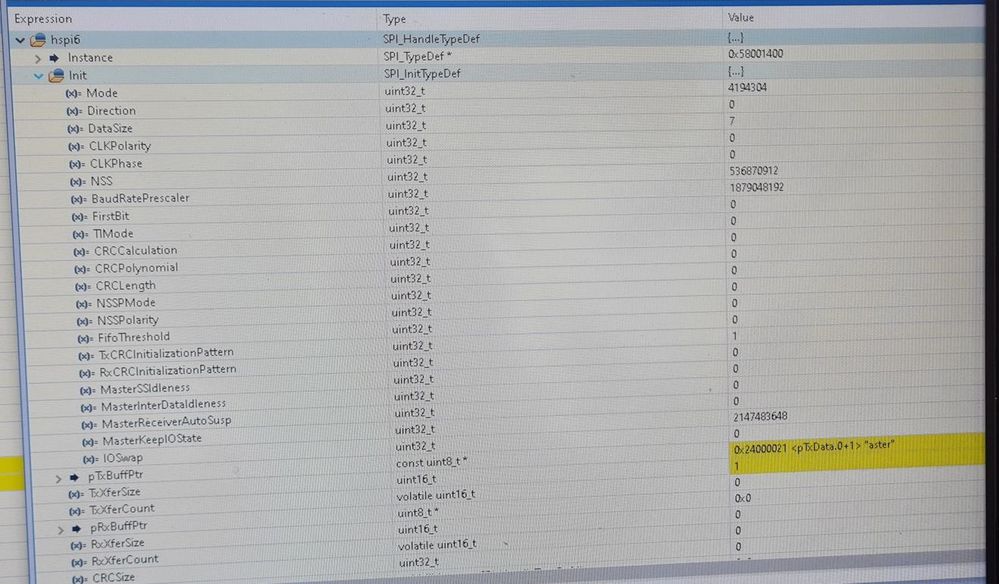Image resolution: width=999 pixels, height=584 pixels.
Task: Sort by the Value column header
Action: (740, 18)
